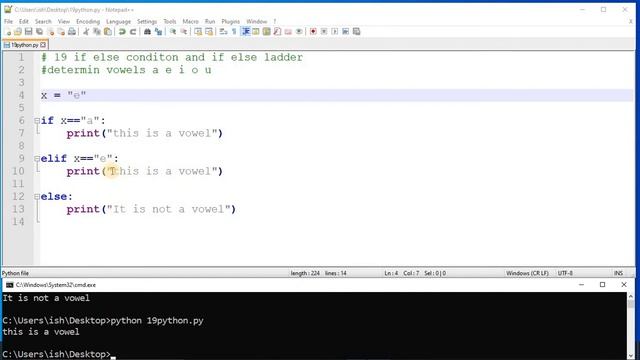
Task: Click the Paste clipboard icon
Action: (108, 32)
